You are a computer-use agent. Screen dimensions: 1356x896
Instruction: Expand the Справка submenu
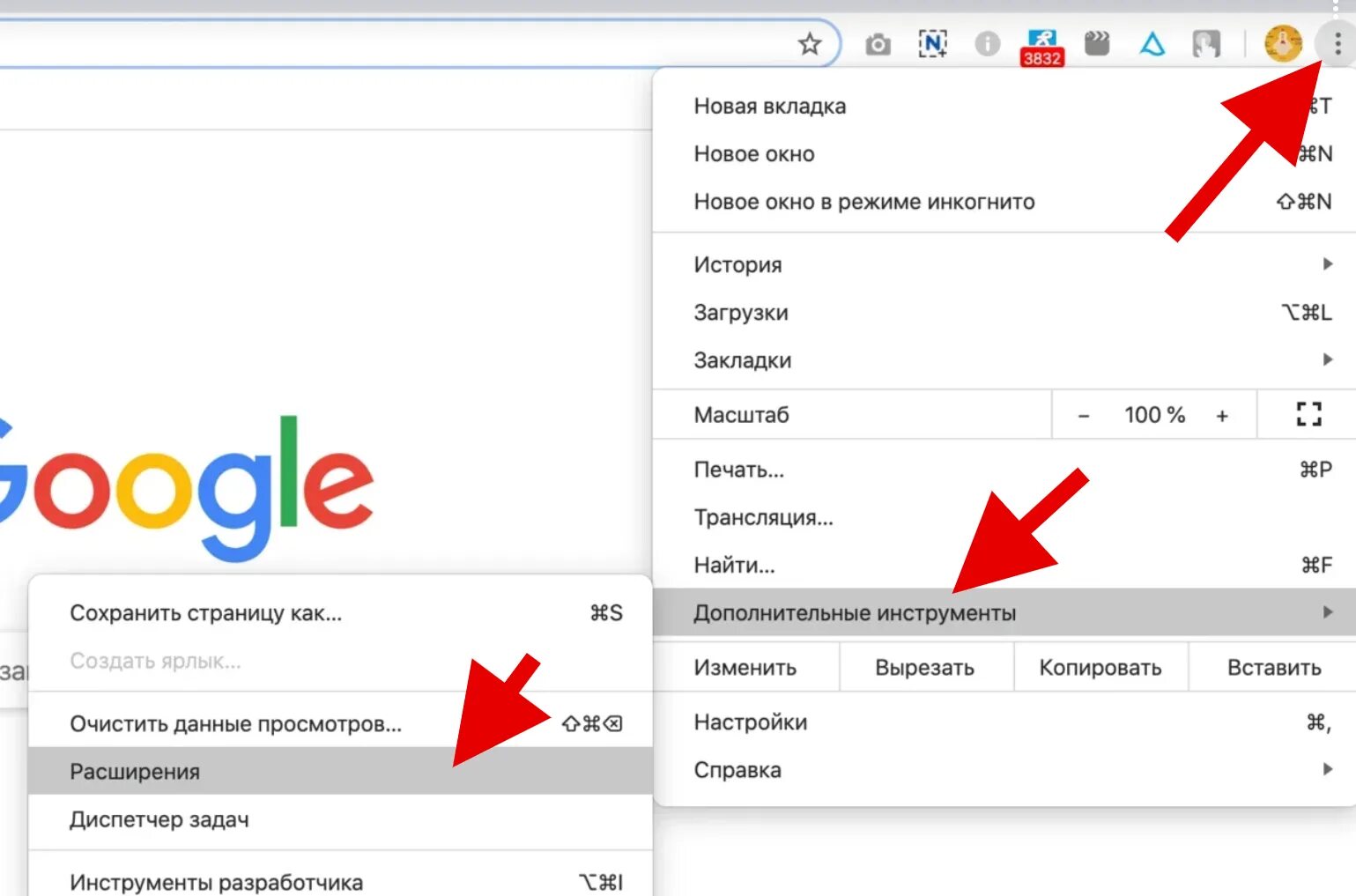(x=1004, y=770)
